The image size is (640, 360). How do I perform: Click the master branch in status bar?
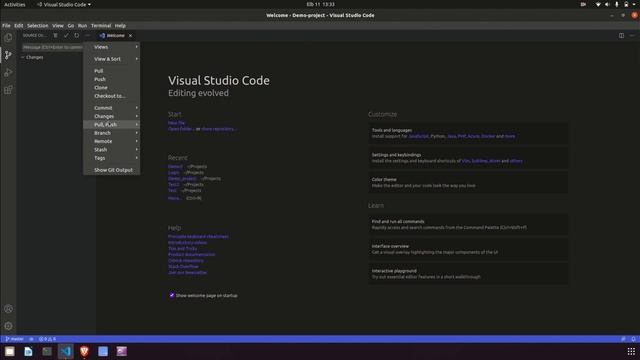coord(14,339)
